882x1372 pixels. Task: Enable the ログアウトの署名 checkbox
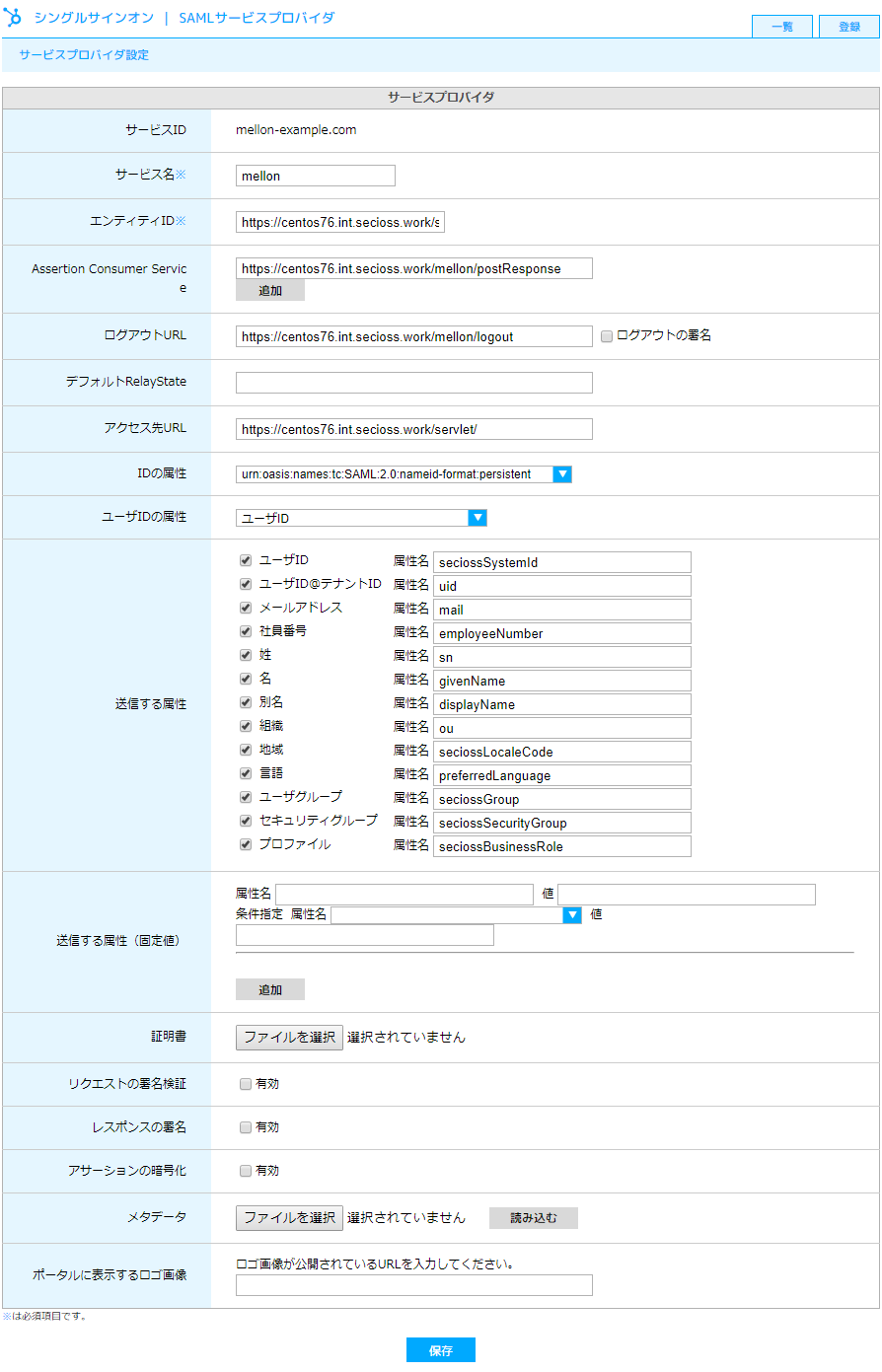point(606,336)
